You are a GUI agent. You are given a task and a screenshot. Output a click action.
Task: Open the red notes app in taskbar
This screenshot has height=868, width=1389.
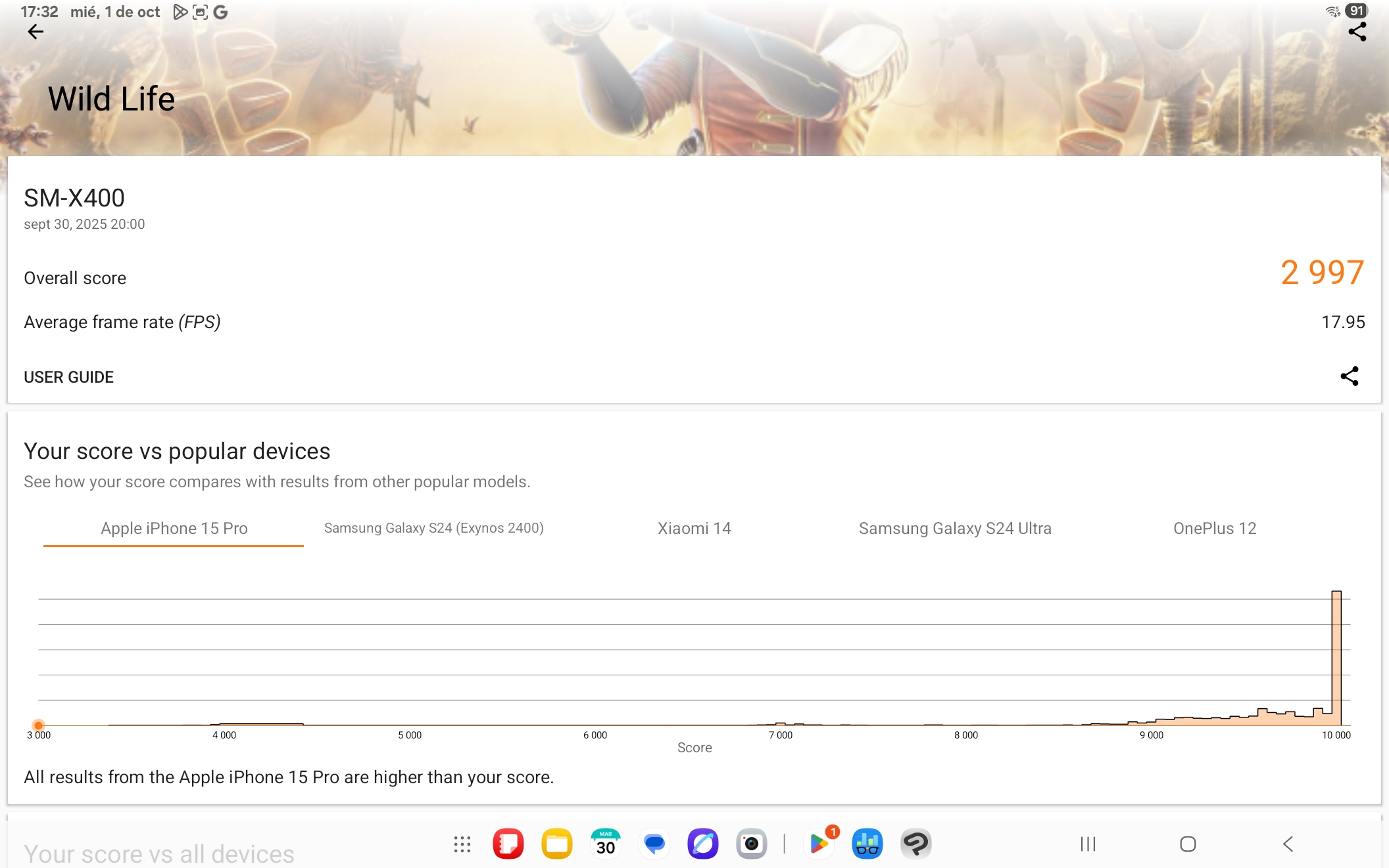pos(508,844)
